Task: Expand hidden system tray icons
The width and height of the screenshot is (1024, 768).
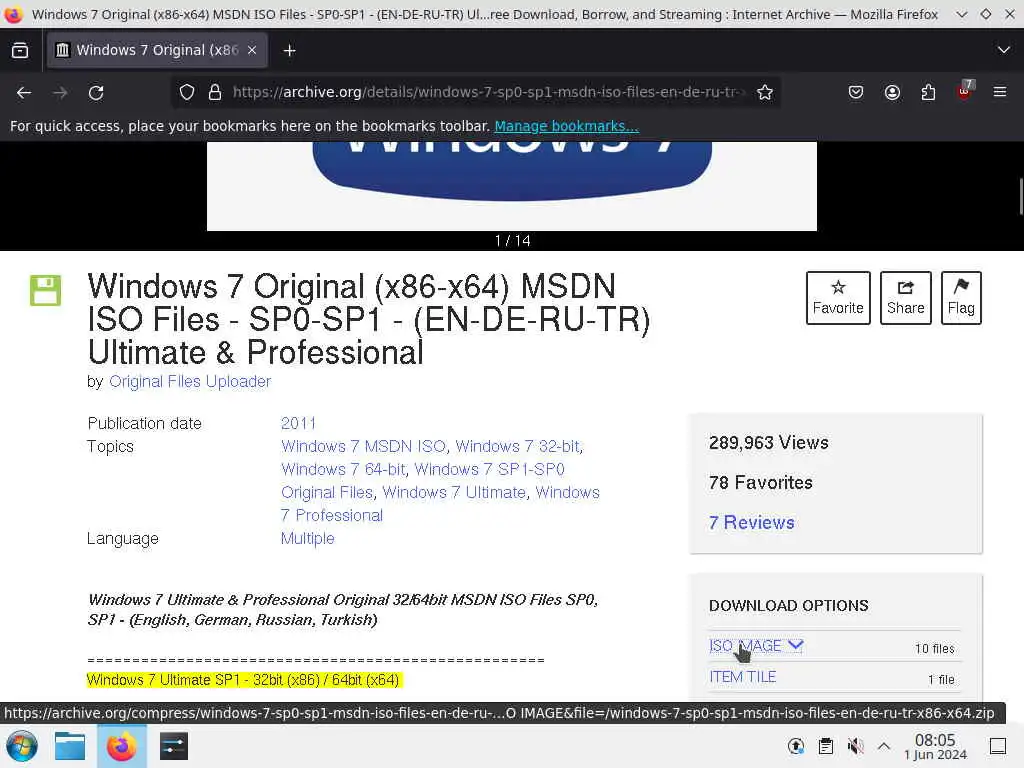Action: (884, 746)
